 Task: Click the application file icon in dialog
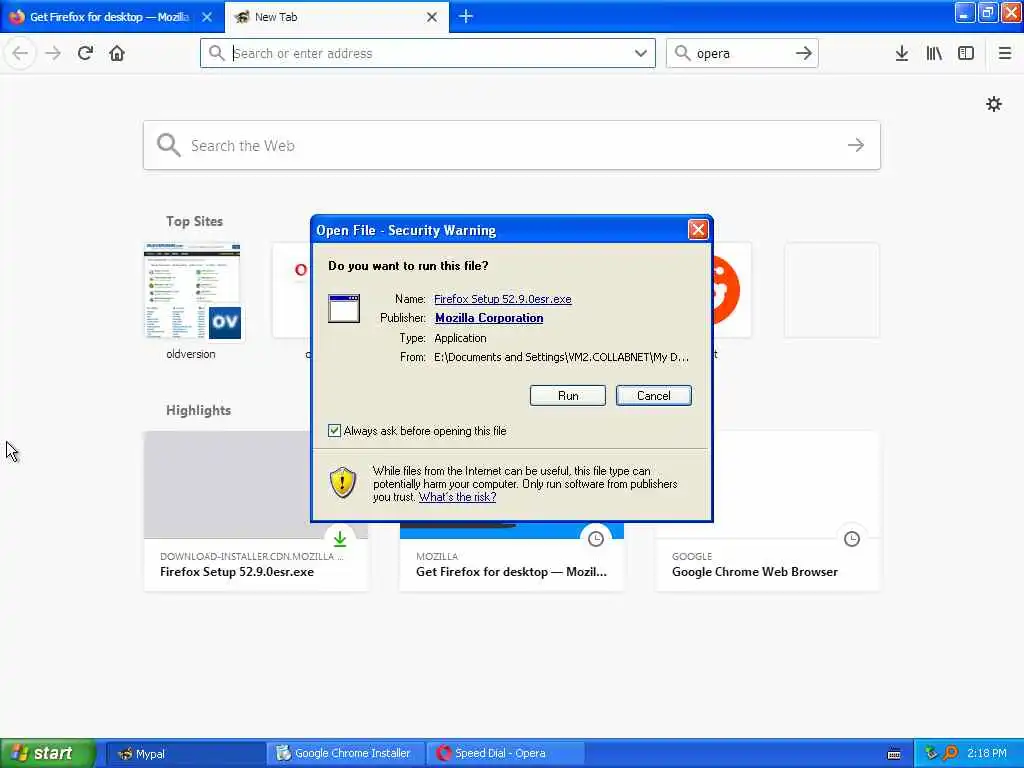pyautogui.click(x=344, y=309)
